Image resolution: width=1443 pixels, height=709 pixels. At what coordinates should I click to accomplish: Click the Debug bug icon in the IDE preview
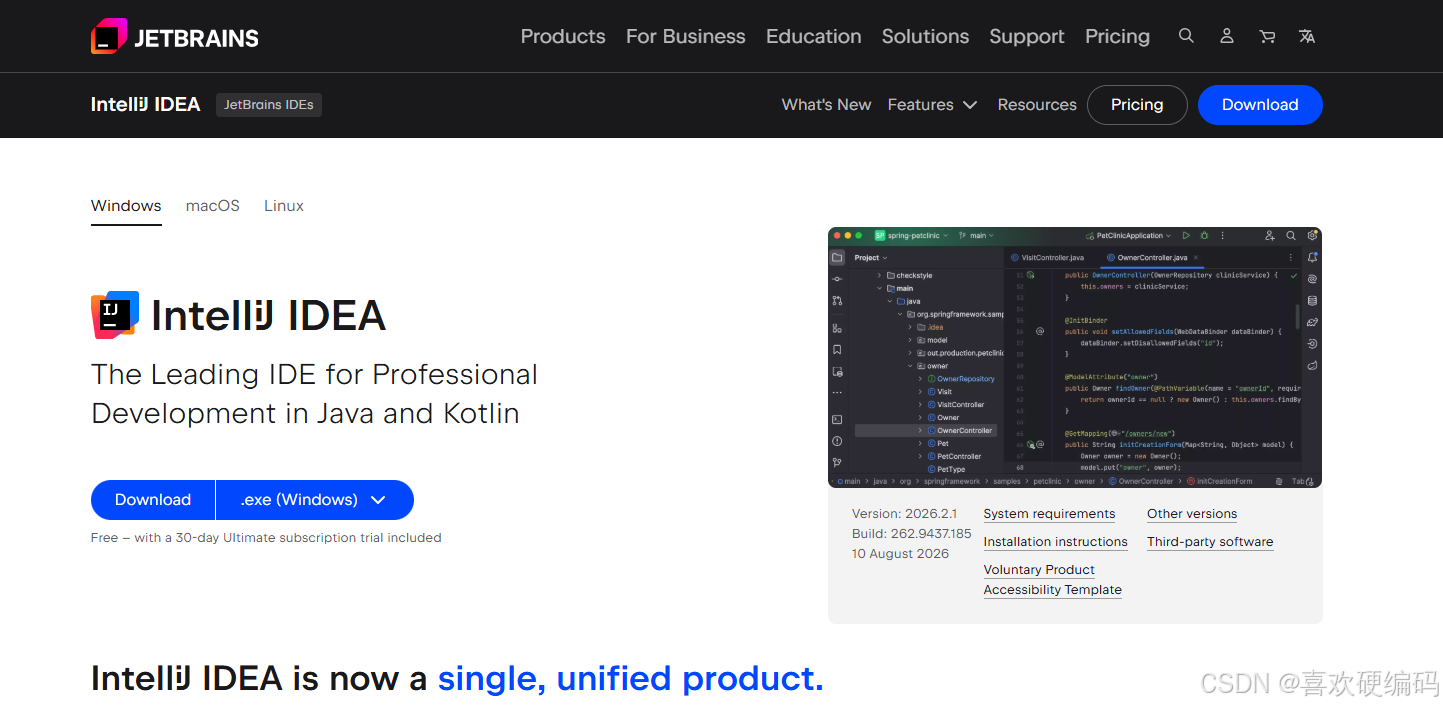(x=1204, y=236)
